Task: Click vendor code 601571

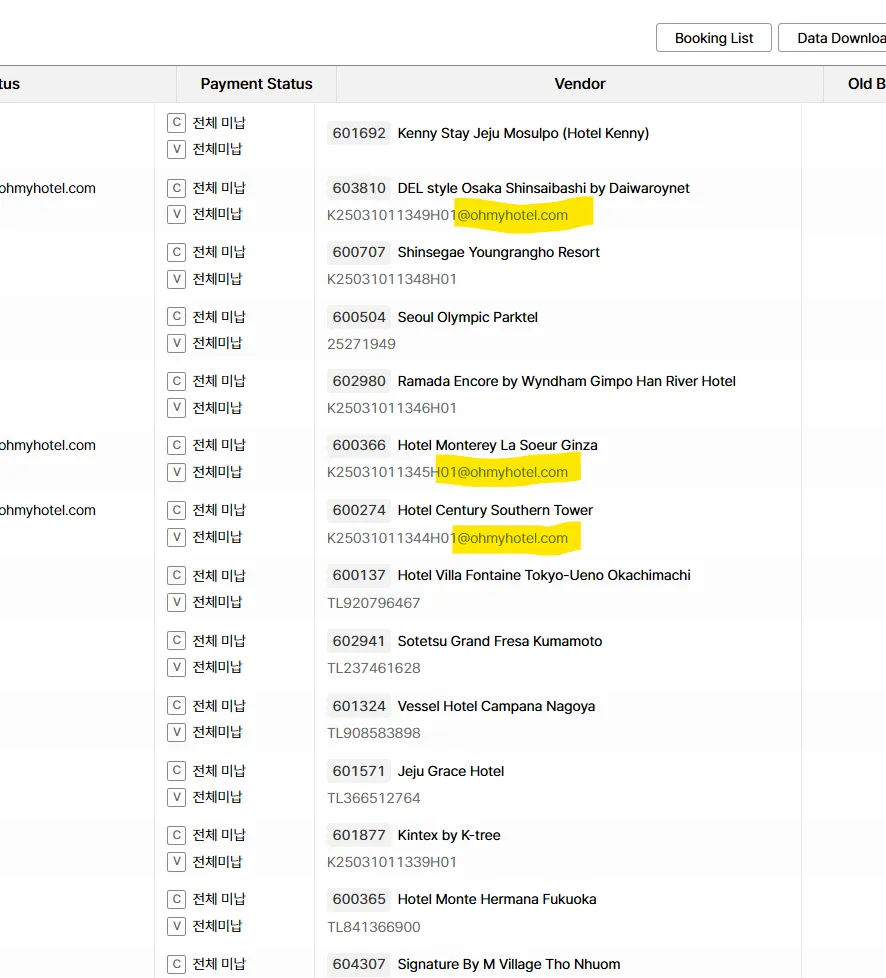Action: 359,771
